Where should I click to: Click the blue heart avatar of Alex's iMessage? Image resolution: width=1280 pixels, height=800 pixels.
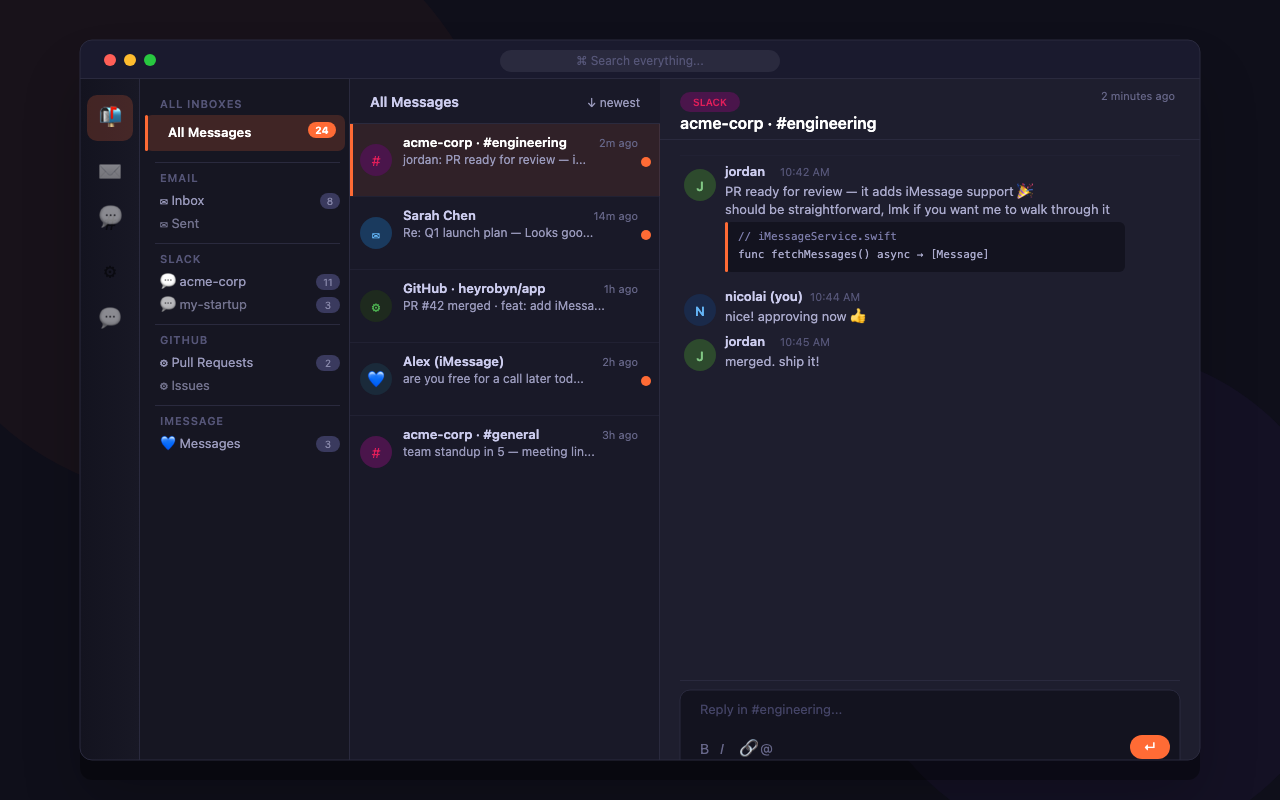(376, 379)
